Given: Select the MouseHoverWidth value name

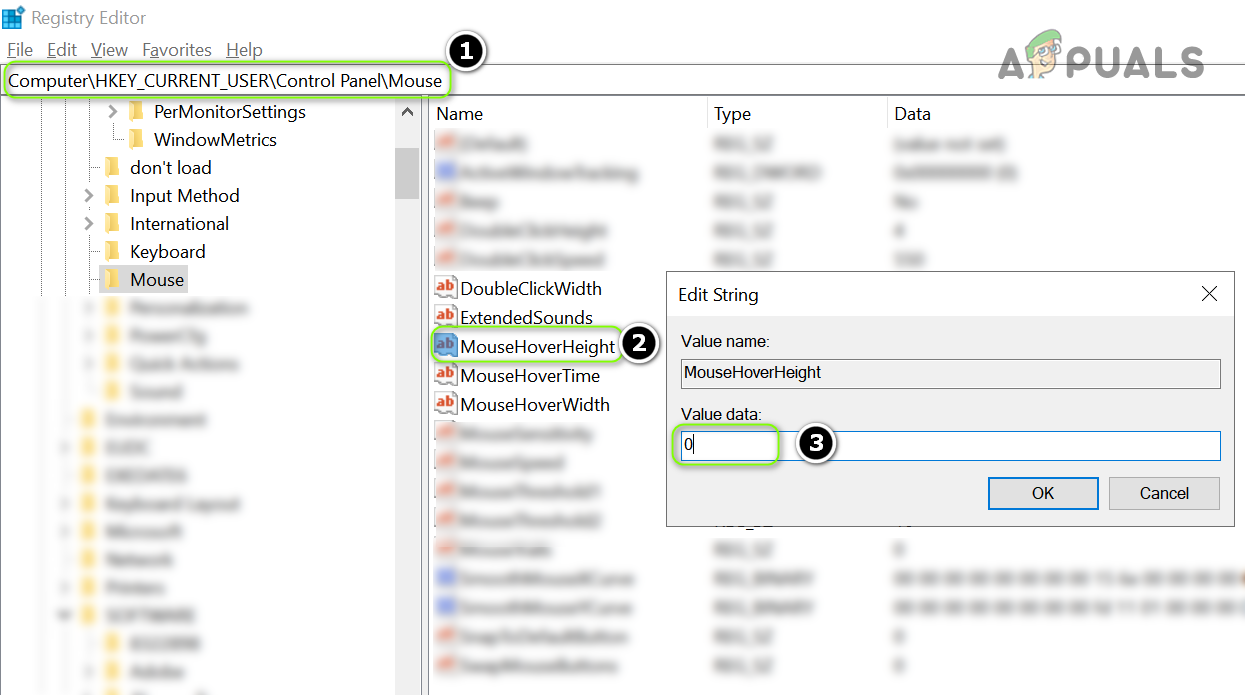Looking at the screenshot, I should (x=535, y=404).
